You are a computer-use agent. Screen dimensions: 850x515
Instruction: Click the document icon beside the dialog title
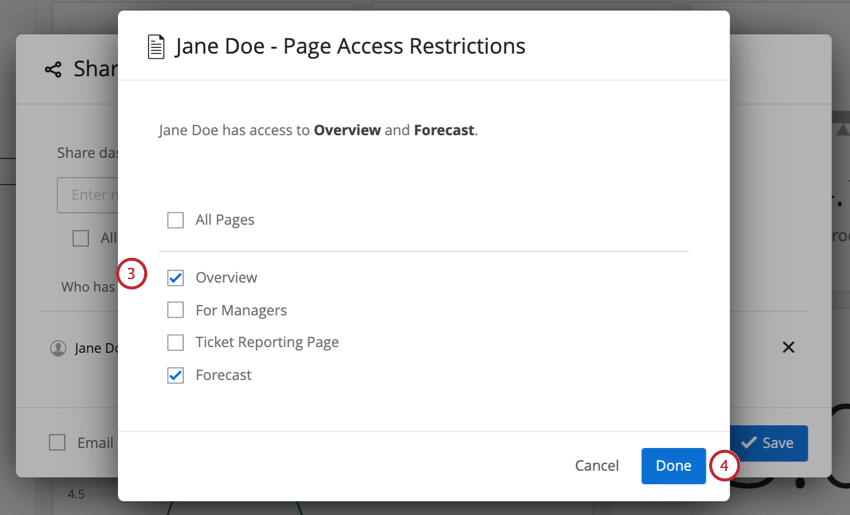pyautogui.click(x=156, y=47)
